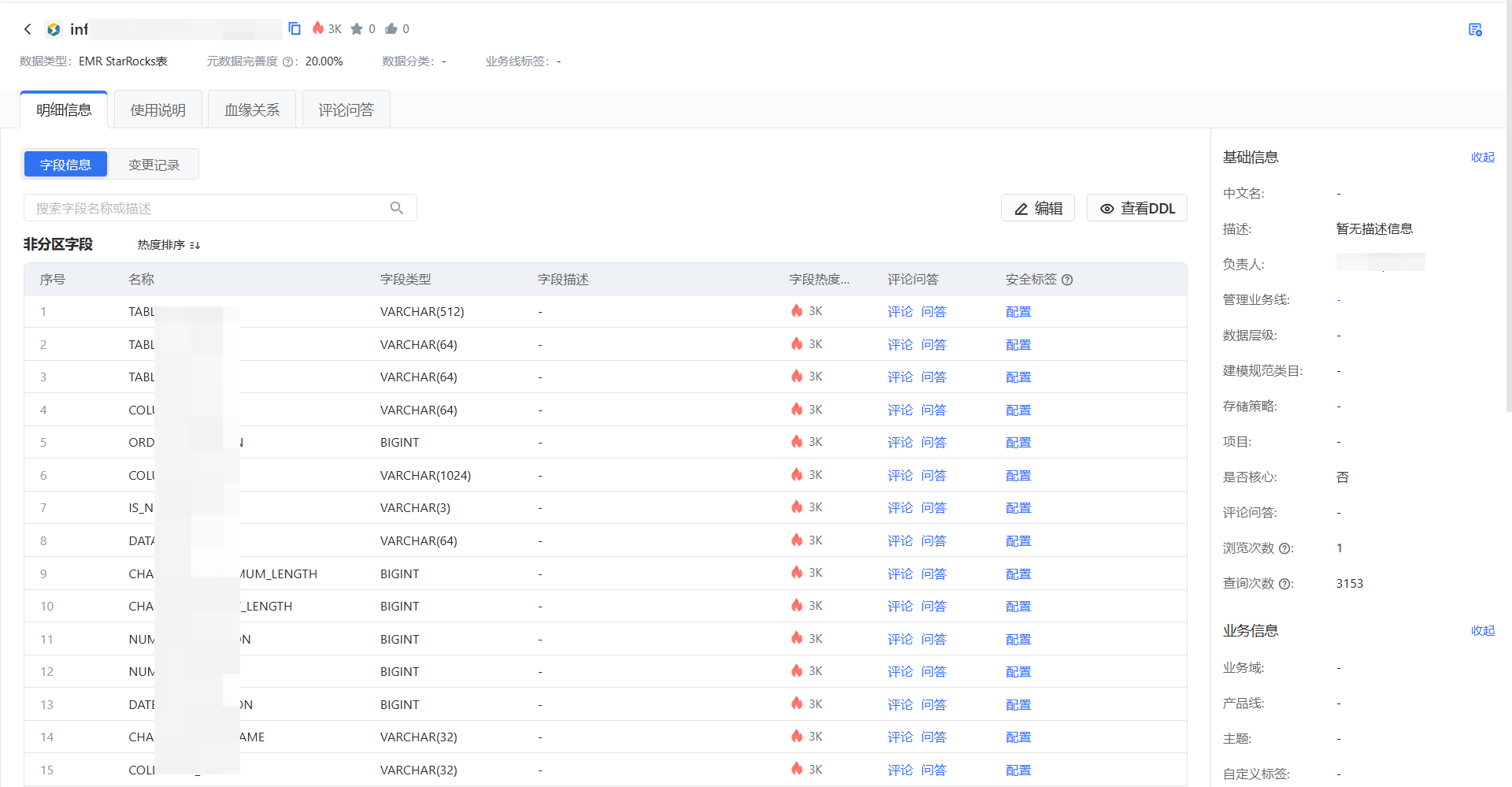The height and width of the screenshot is (787, 1512).
Task: Click the 字段描述 column header
Action: coord(563,280)
